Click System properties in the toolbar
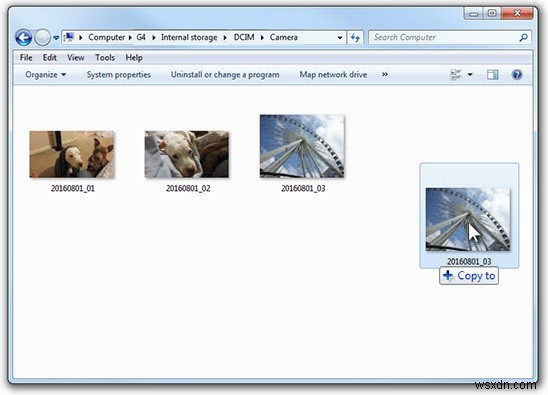Viewport: 548px width, 395px height. [x=118, y=75]
